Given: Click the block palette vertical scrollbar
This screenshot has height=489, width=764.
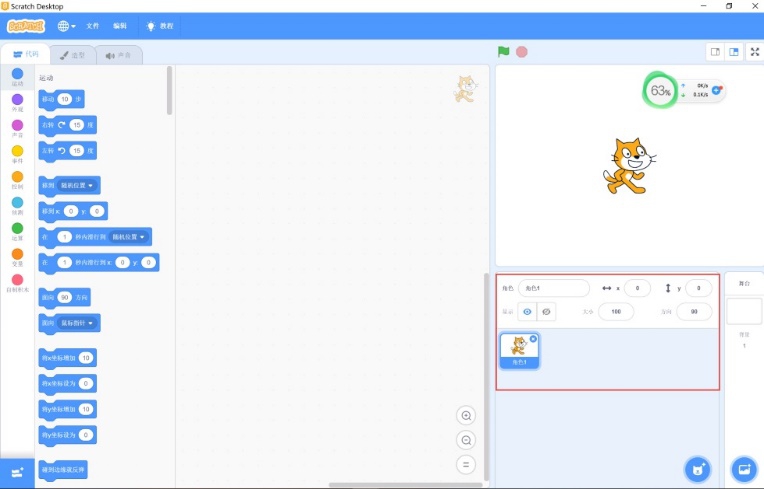Looking at the screenshot, I should click(x=169, y=91).
